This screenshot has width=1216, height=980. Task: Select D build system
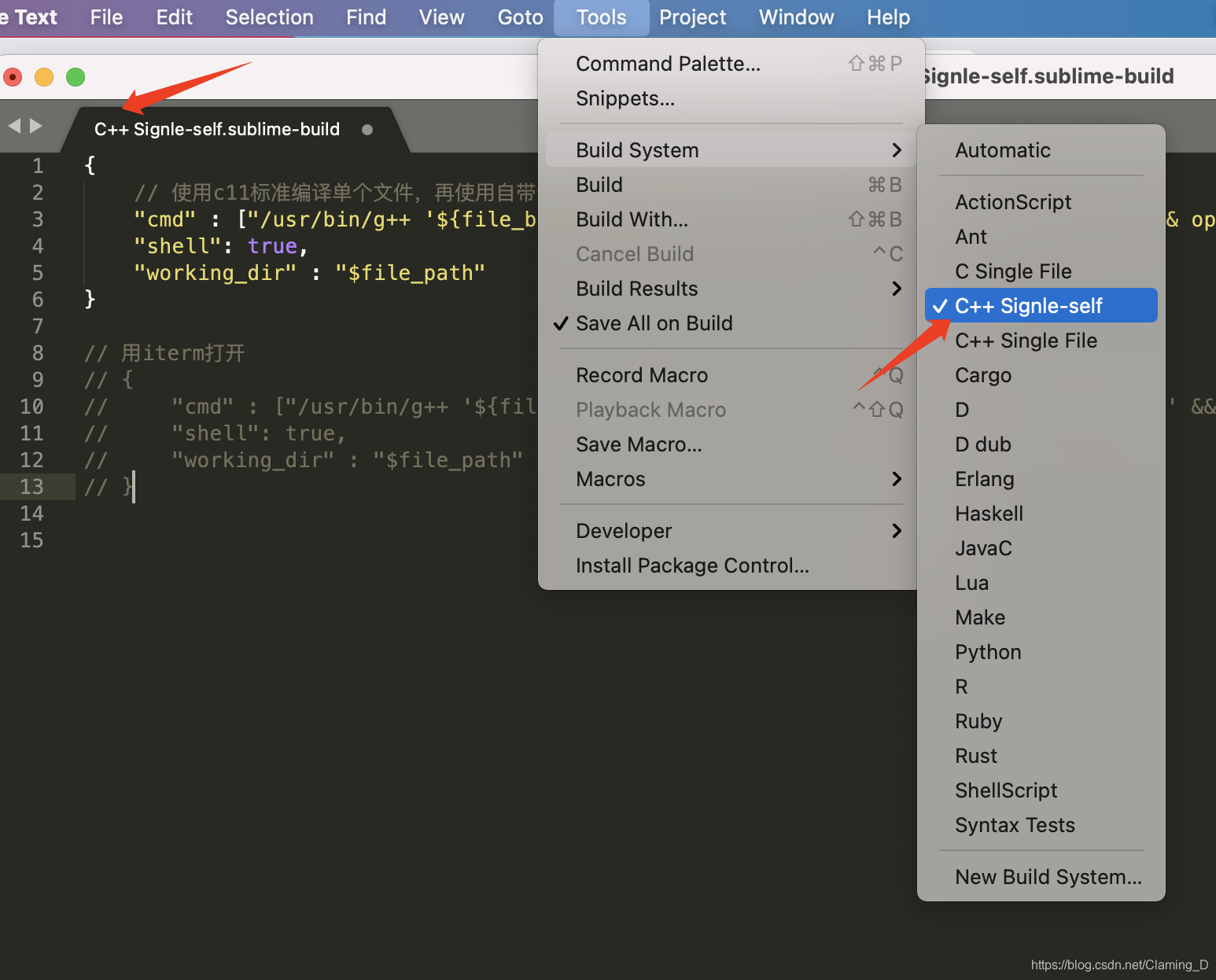[x=1041, y=410]
